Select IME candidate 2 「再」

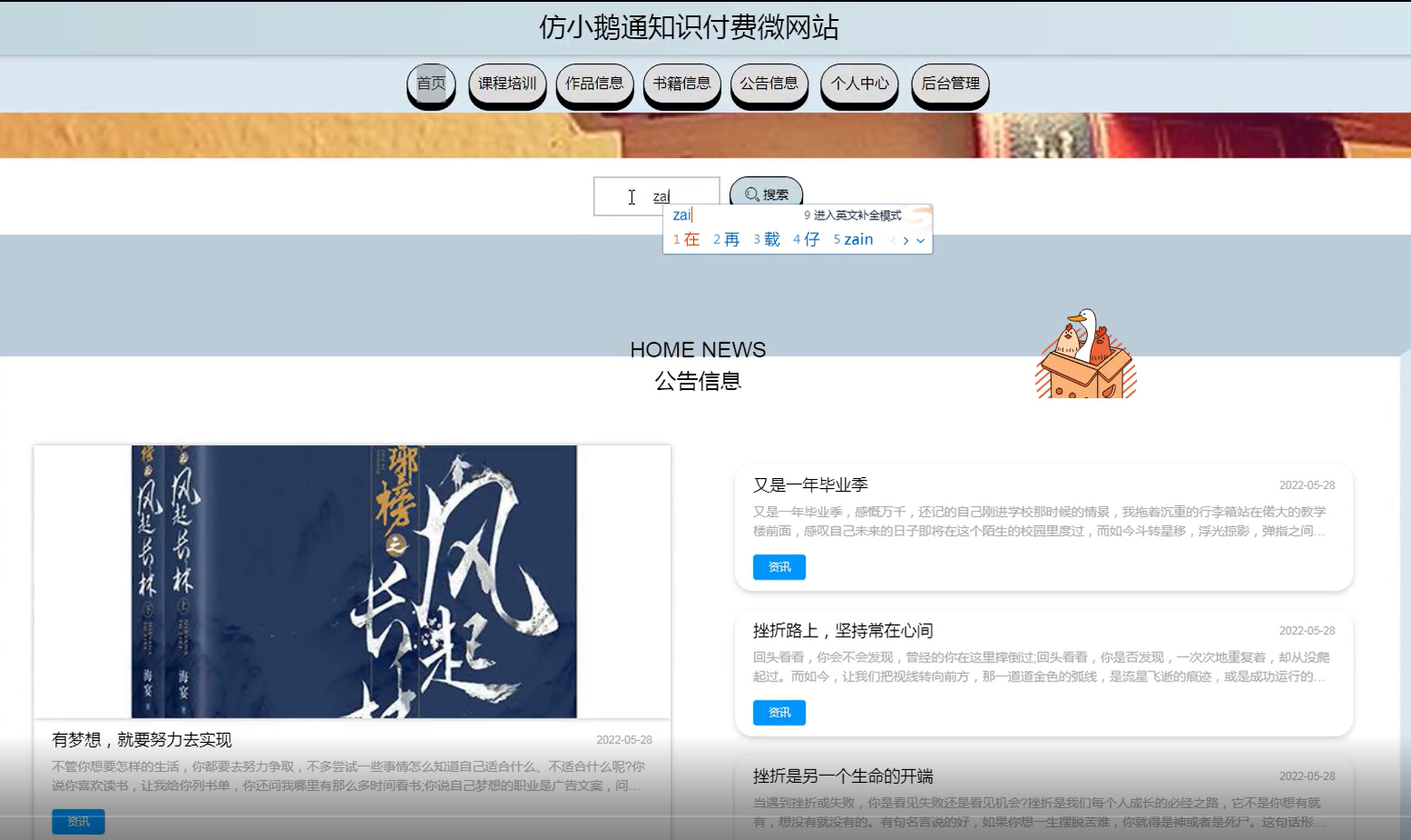click(x=730, y=239)
